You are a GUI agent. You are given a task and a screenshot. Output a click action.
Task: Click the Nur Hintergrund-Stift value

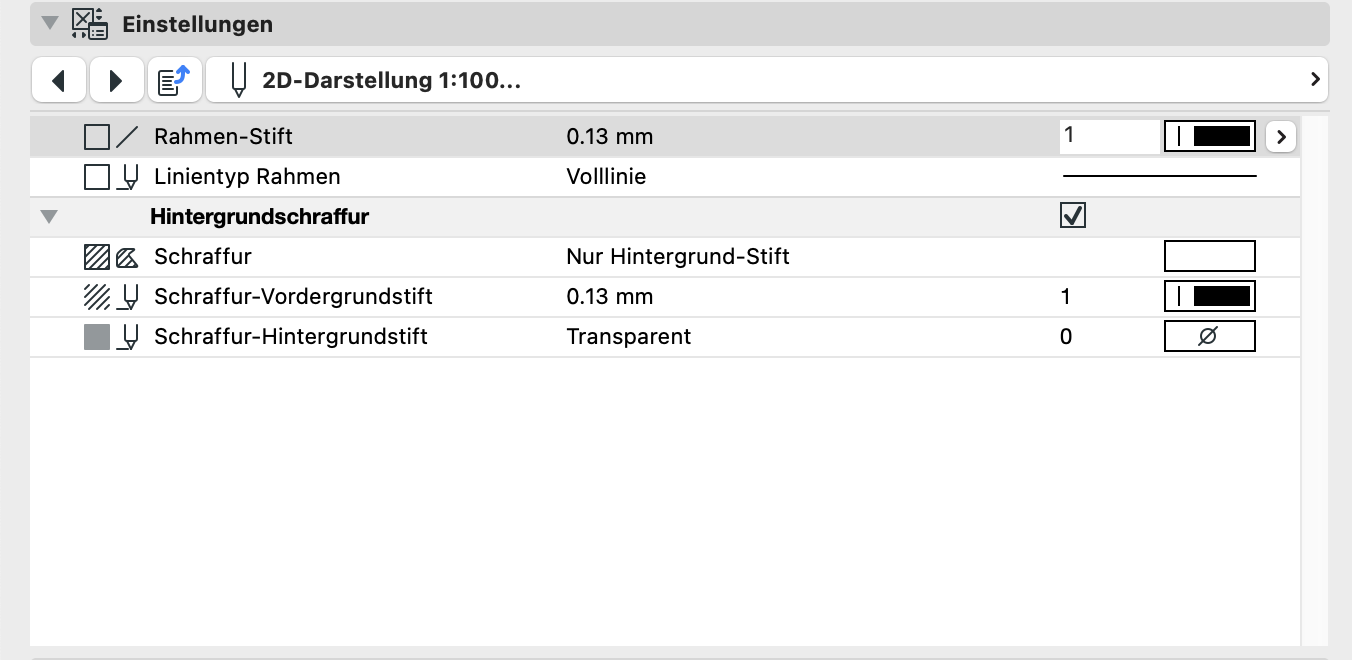(x=678, y=257)
